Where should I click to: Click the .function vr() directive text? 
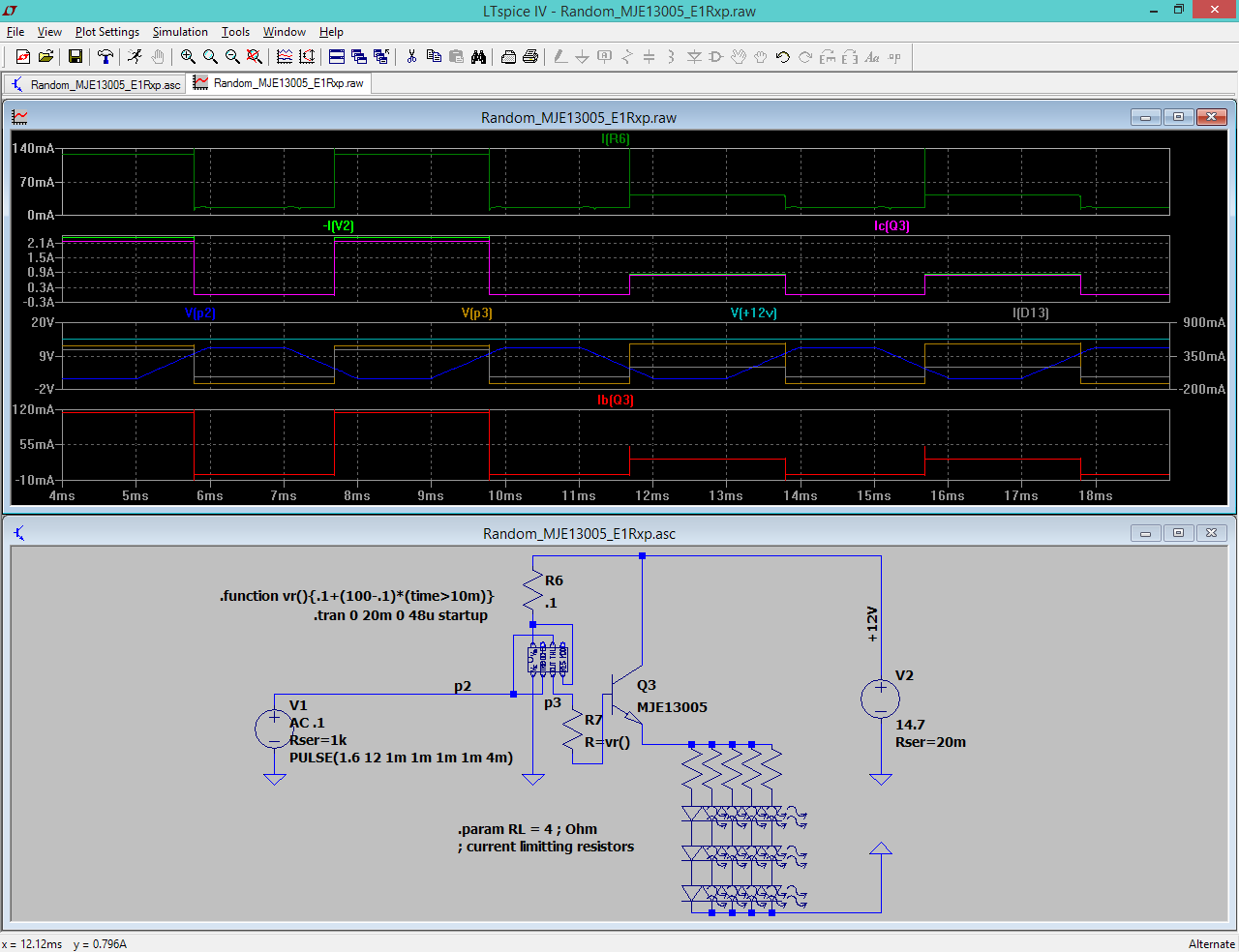[357, 596]
